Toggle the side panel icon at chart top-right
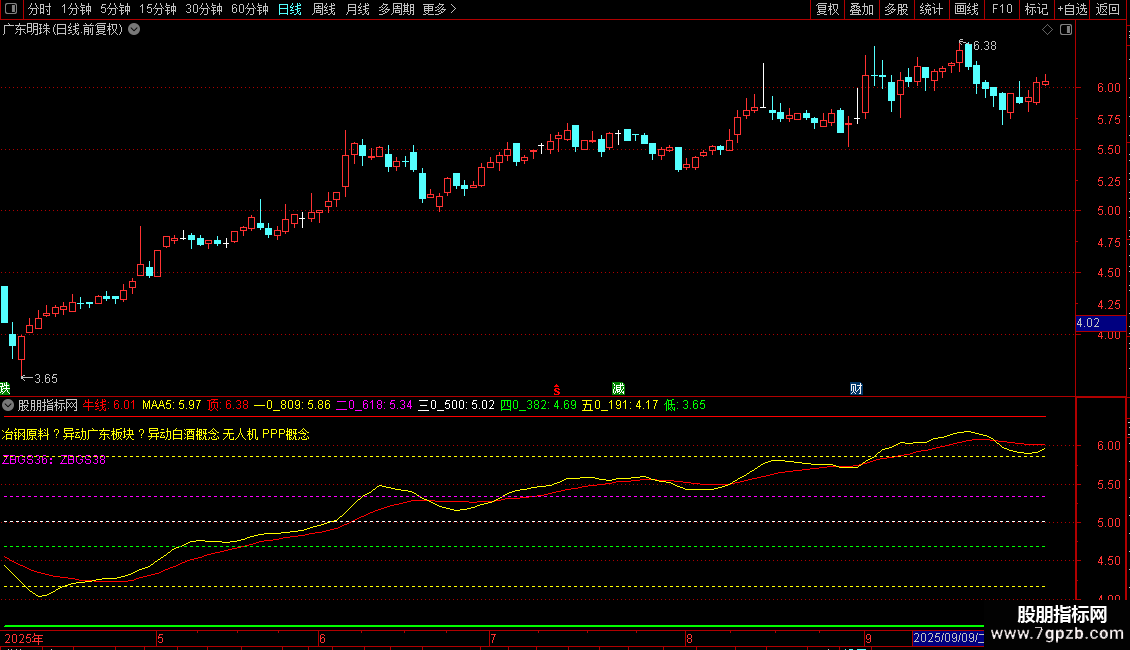1130x650 pixels. tap(1066, 30)
